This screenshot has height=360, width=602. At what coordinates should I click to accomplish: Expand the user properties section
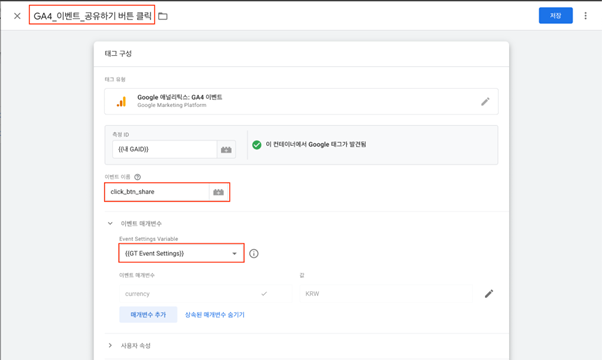(110, 345)
